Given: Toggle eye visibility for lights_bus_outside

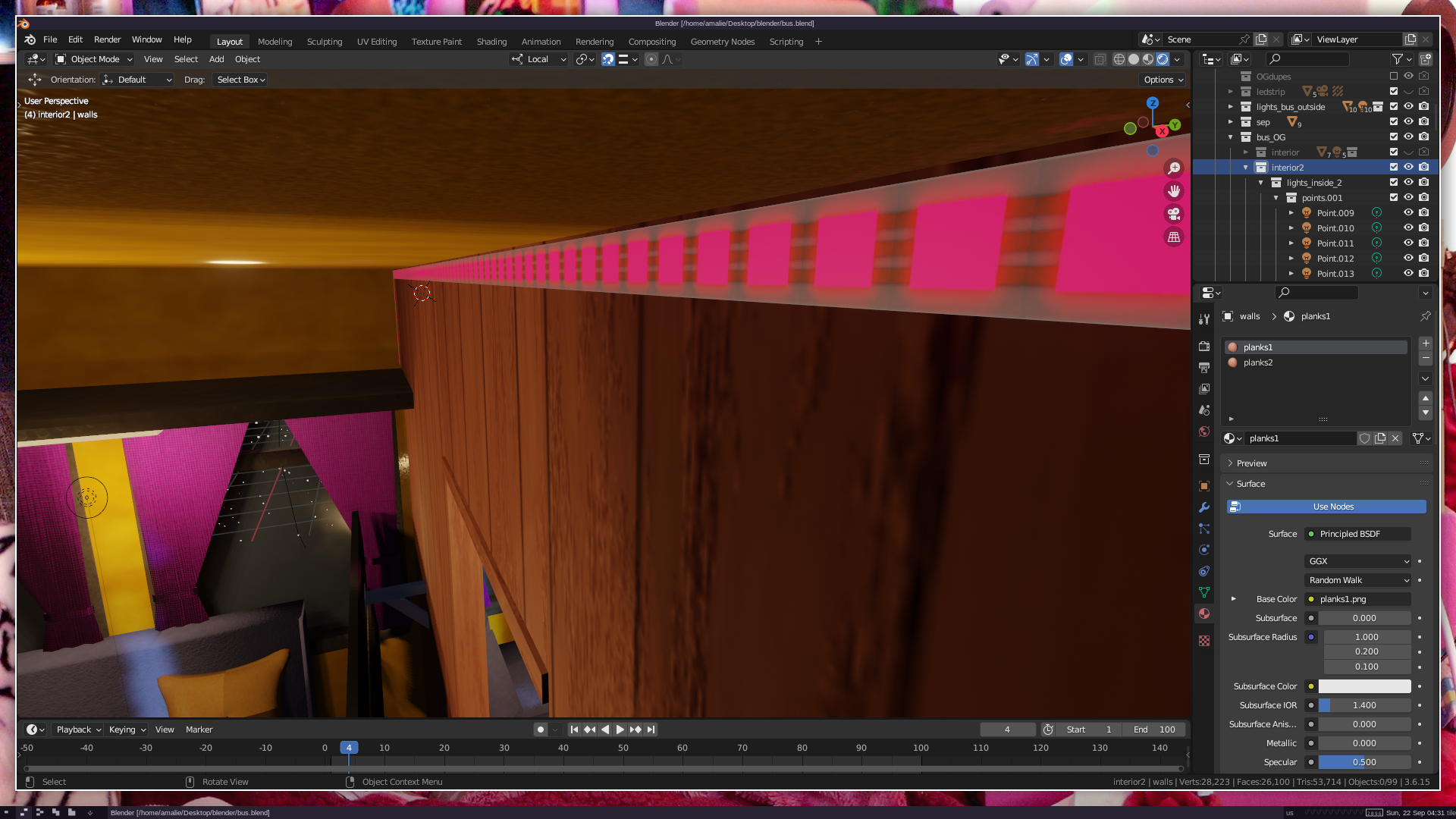Looking at the screenshot, I should click(1408, 107).
